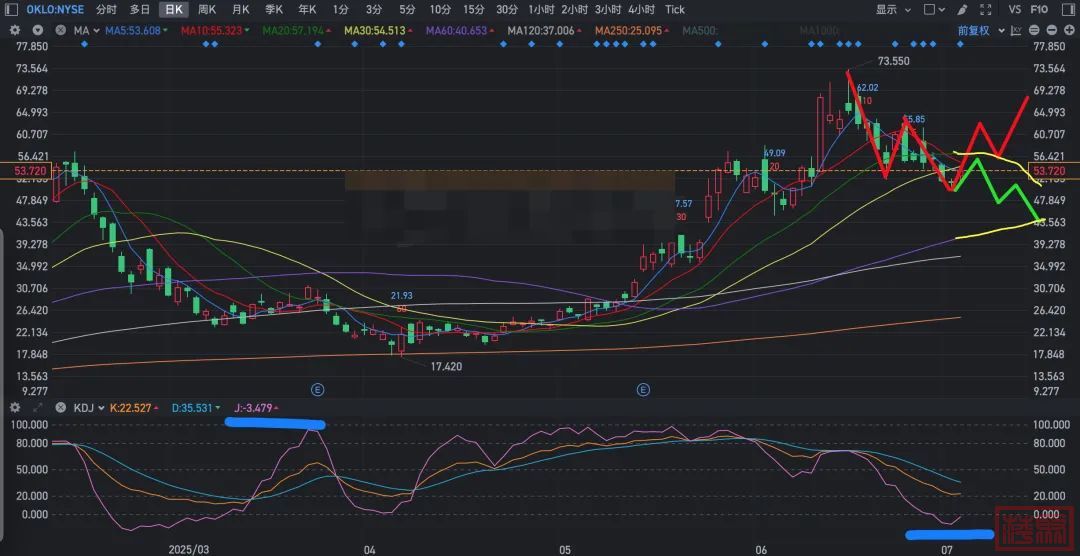1080x556 pixels.
Task: Open the 前复权 adjustment dropdown
Action: click(x=978, y=30)
